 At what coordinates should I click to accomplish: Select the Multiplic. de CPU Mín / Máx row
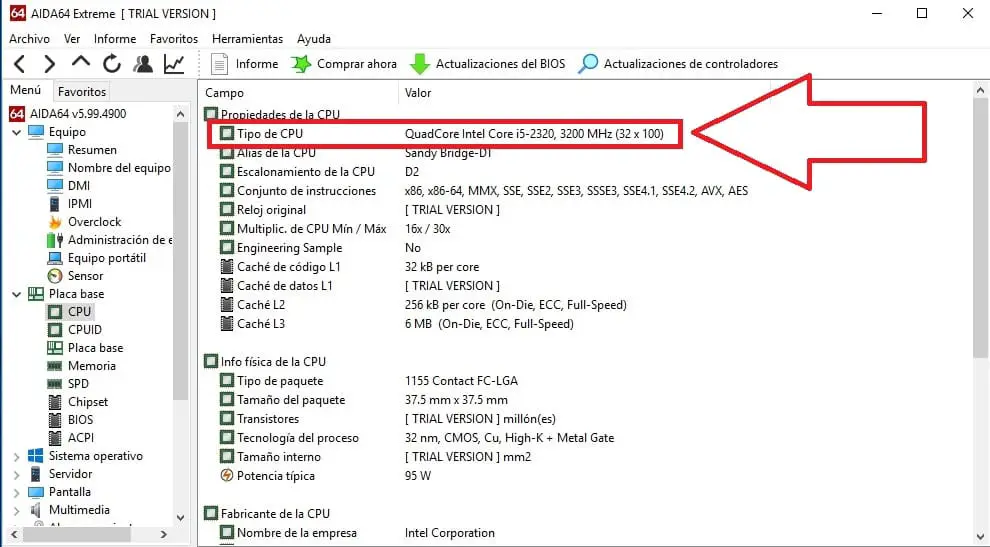[335, 229]
